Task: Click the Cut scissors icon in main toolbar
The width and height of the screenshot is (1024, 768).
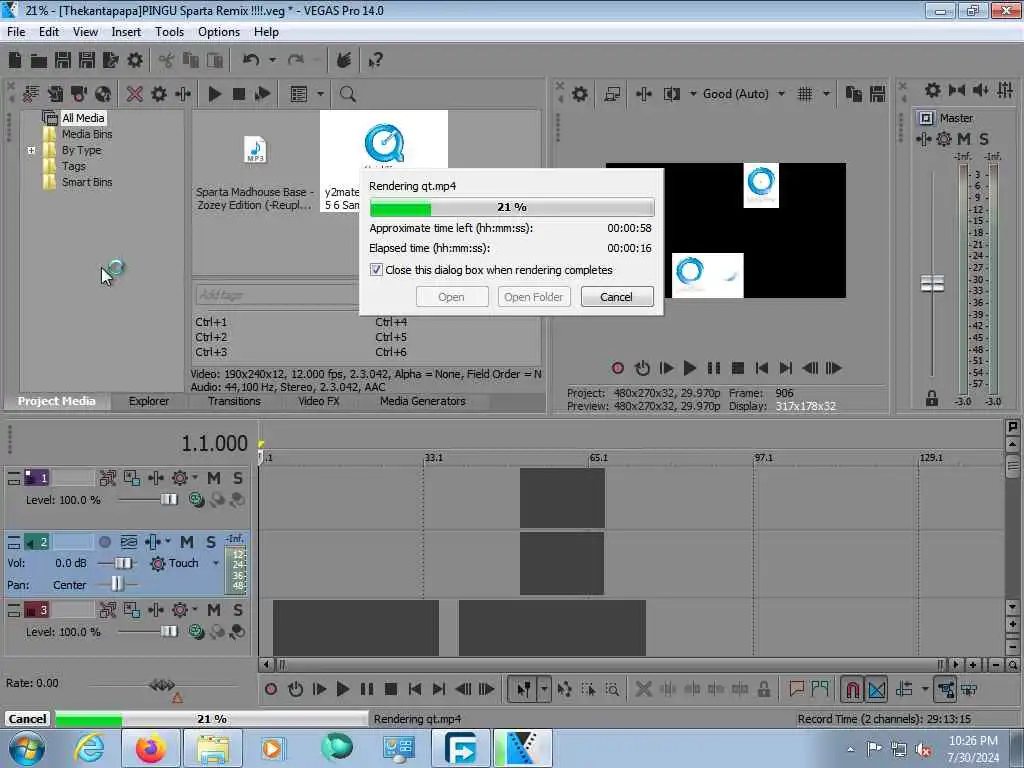Action: pyautogui.click(x=167, y=61)
